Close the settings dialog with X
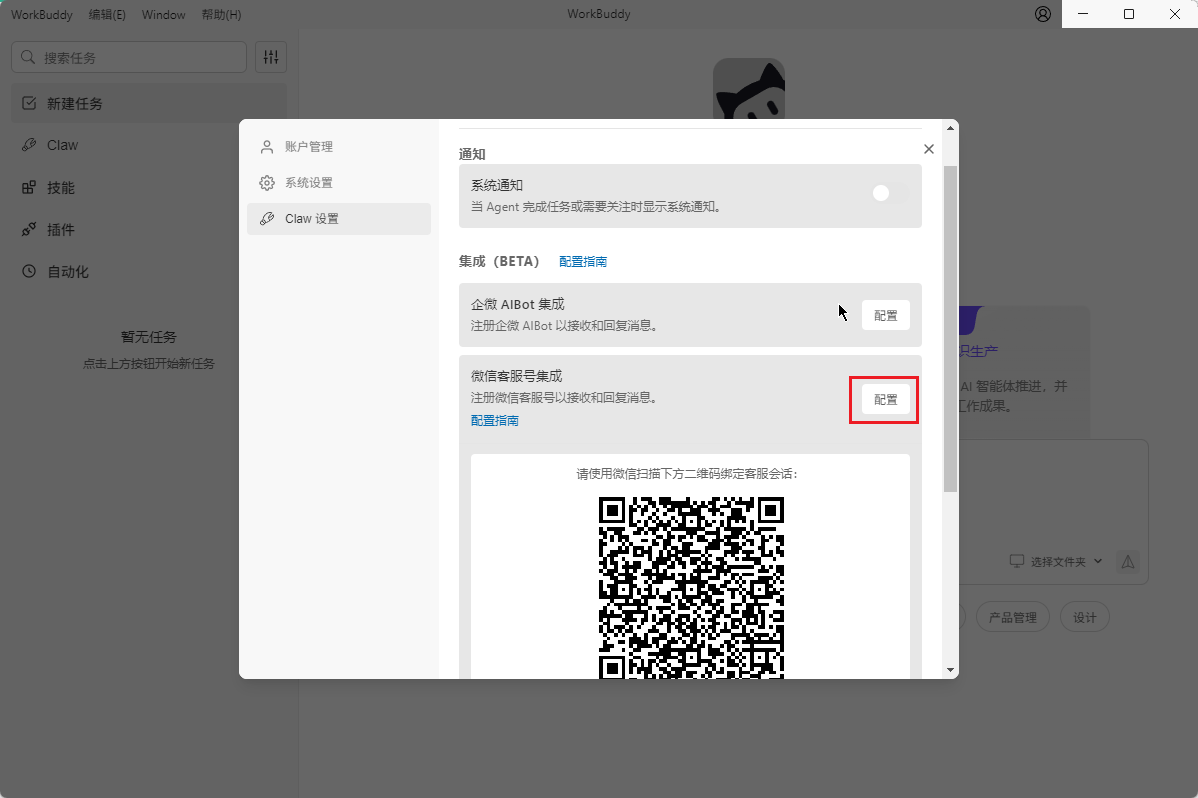This screenshot has height=798, width=1198. pos(928,149)
